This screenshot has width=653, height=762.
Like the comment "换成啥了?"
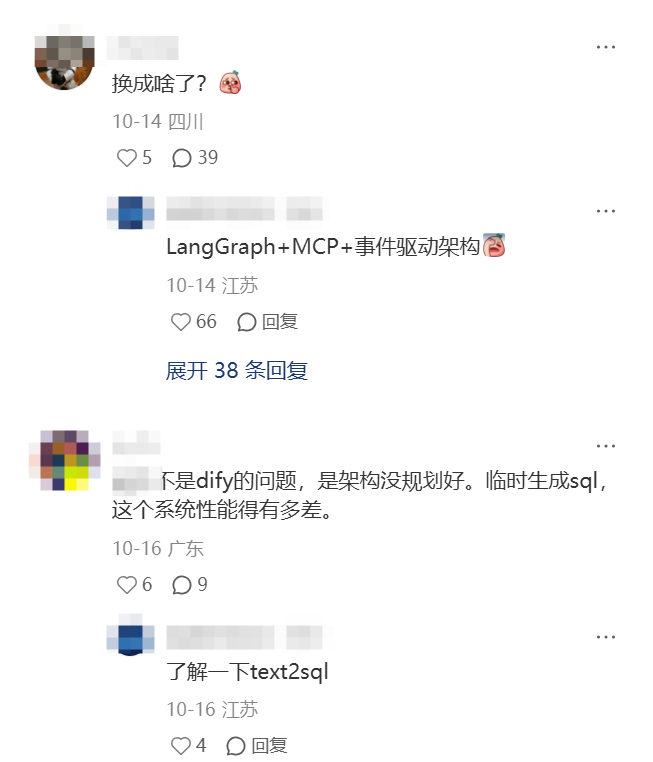[127, 158]
